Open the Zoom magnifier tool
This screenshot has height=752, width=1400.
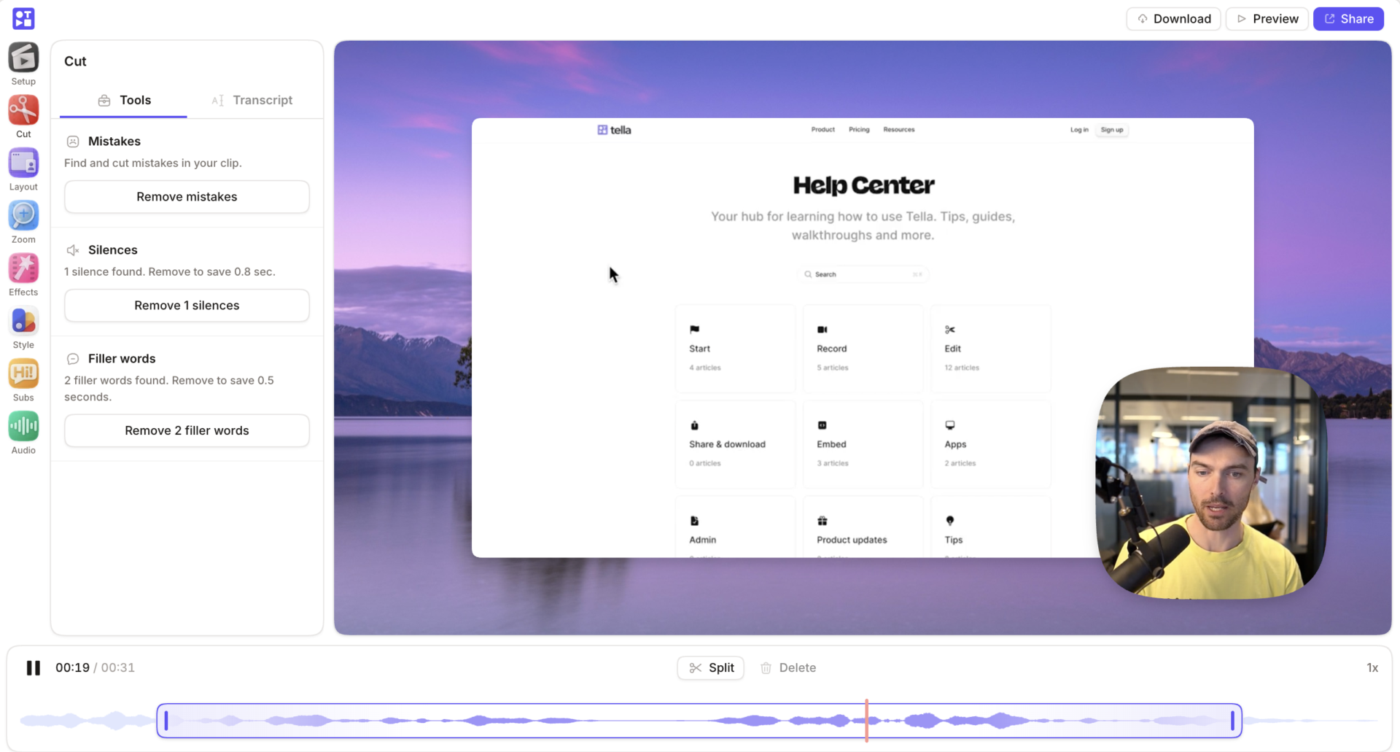pyautogui.click(x=23, y=215)
